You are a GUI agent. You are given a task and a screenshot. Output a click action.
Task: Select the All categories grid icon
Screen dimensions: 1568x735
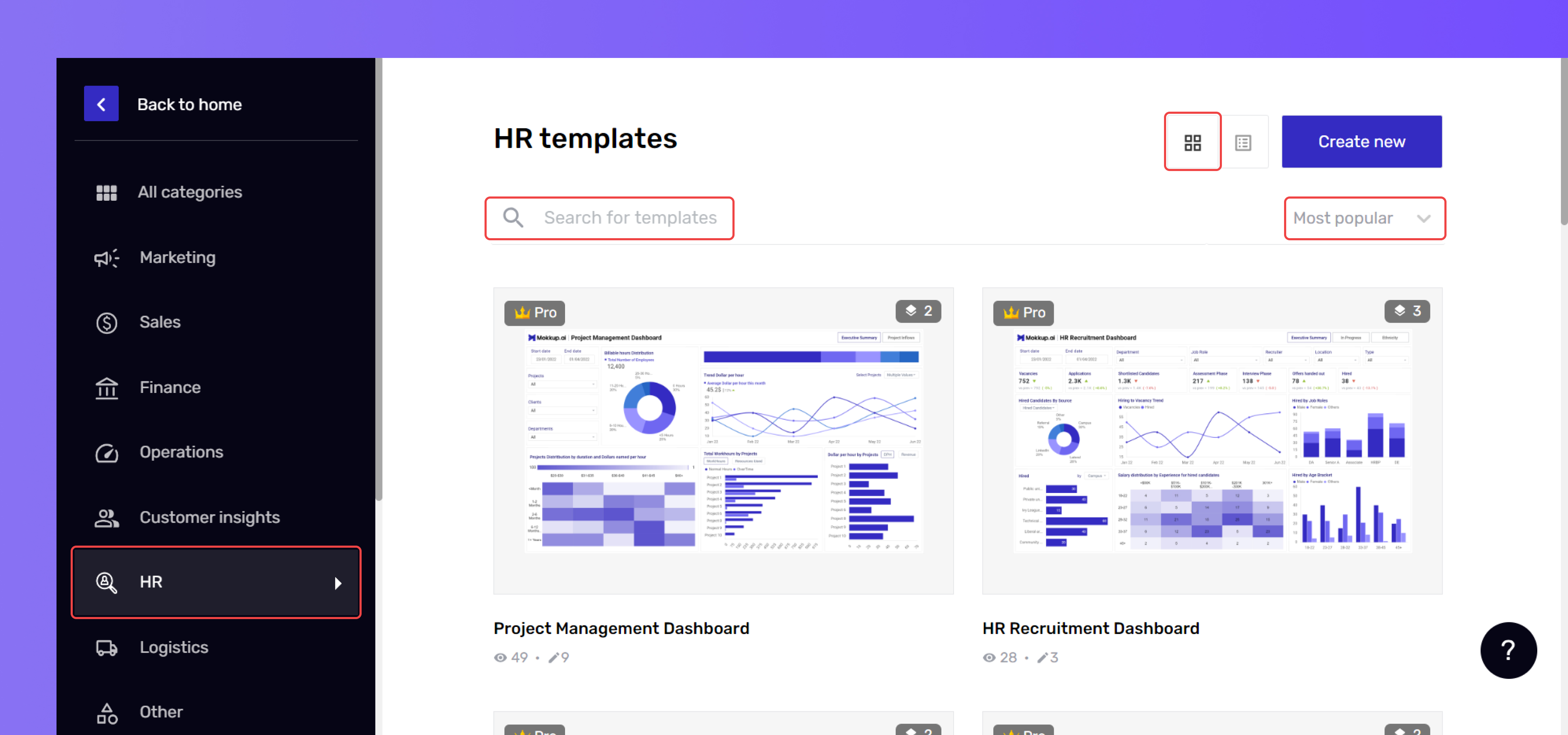coord(107,193)
